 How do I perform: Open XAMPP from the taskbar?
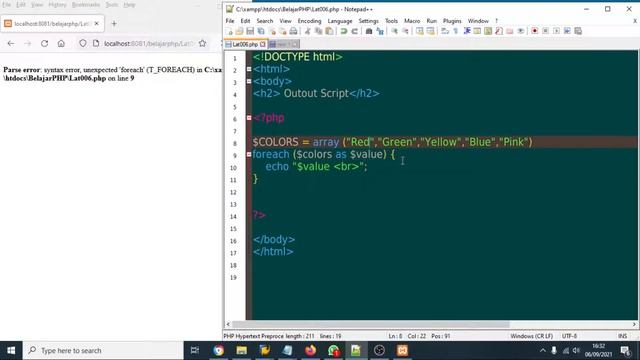pyautogui.click(x=402, y=351)
